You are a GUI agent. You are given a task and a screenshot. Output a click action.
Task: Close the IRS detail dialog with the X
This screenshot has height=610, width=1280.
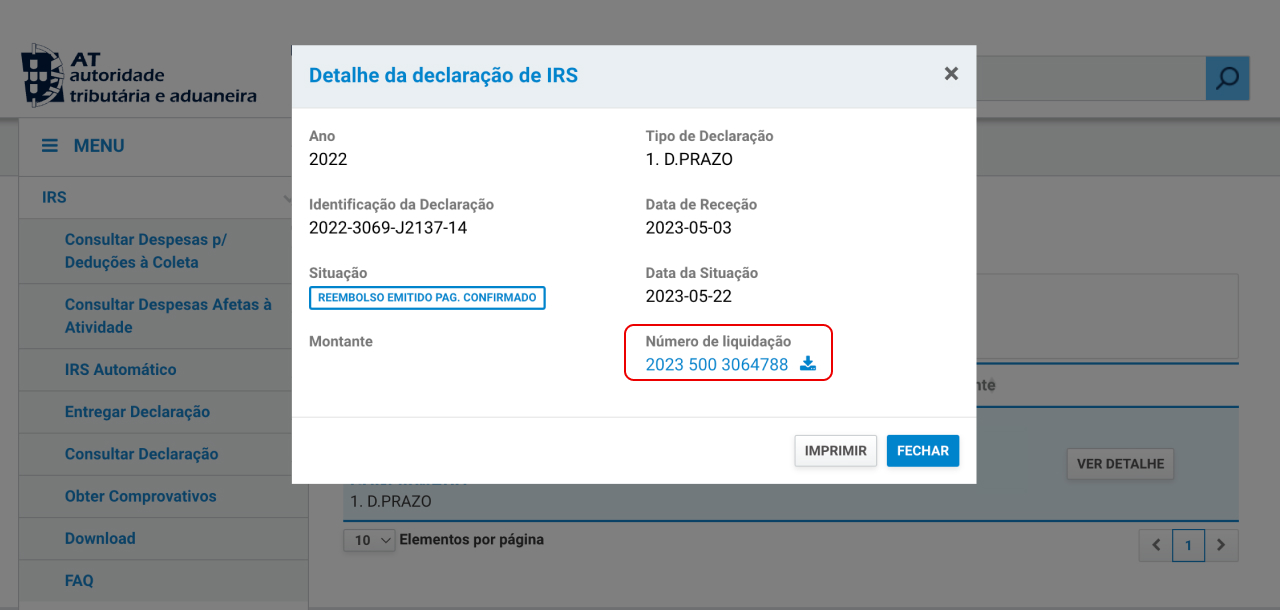click(951, 73)
